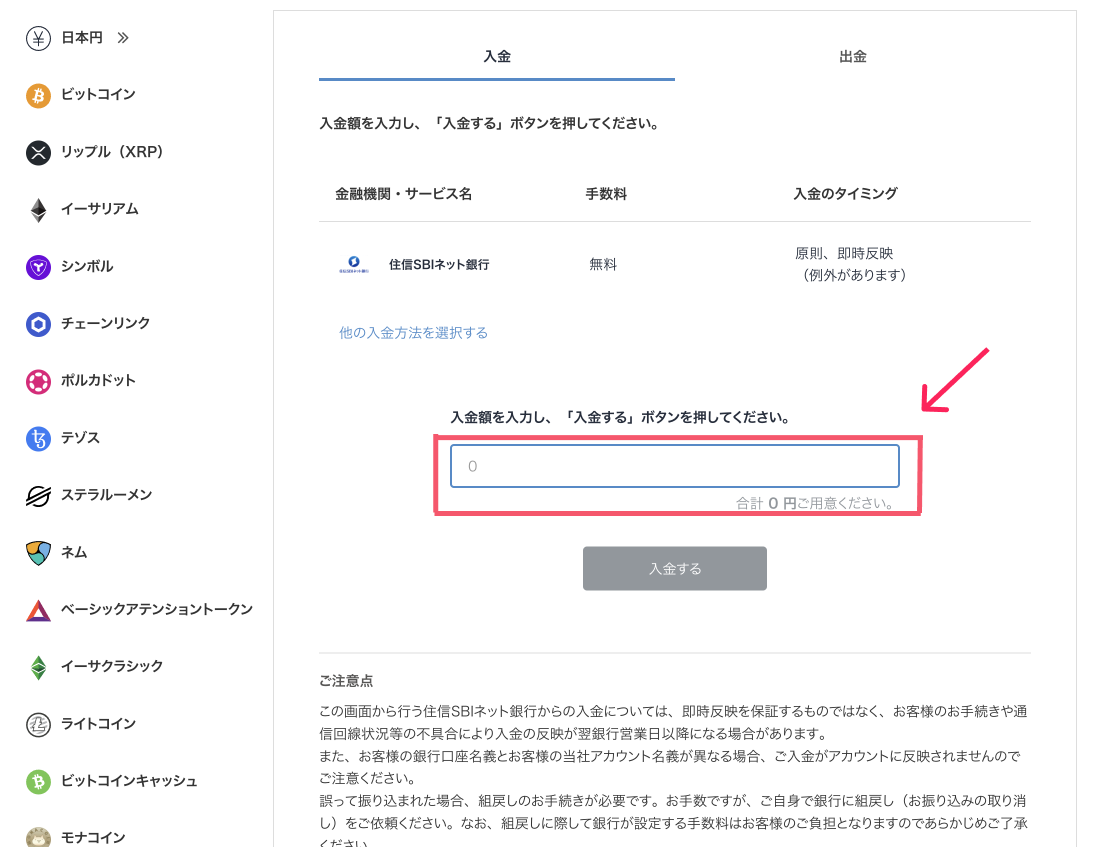Select the Tezos coin icon
1100x847 pixels.
(x=38, y=438)
